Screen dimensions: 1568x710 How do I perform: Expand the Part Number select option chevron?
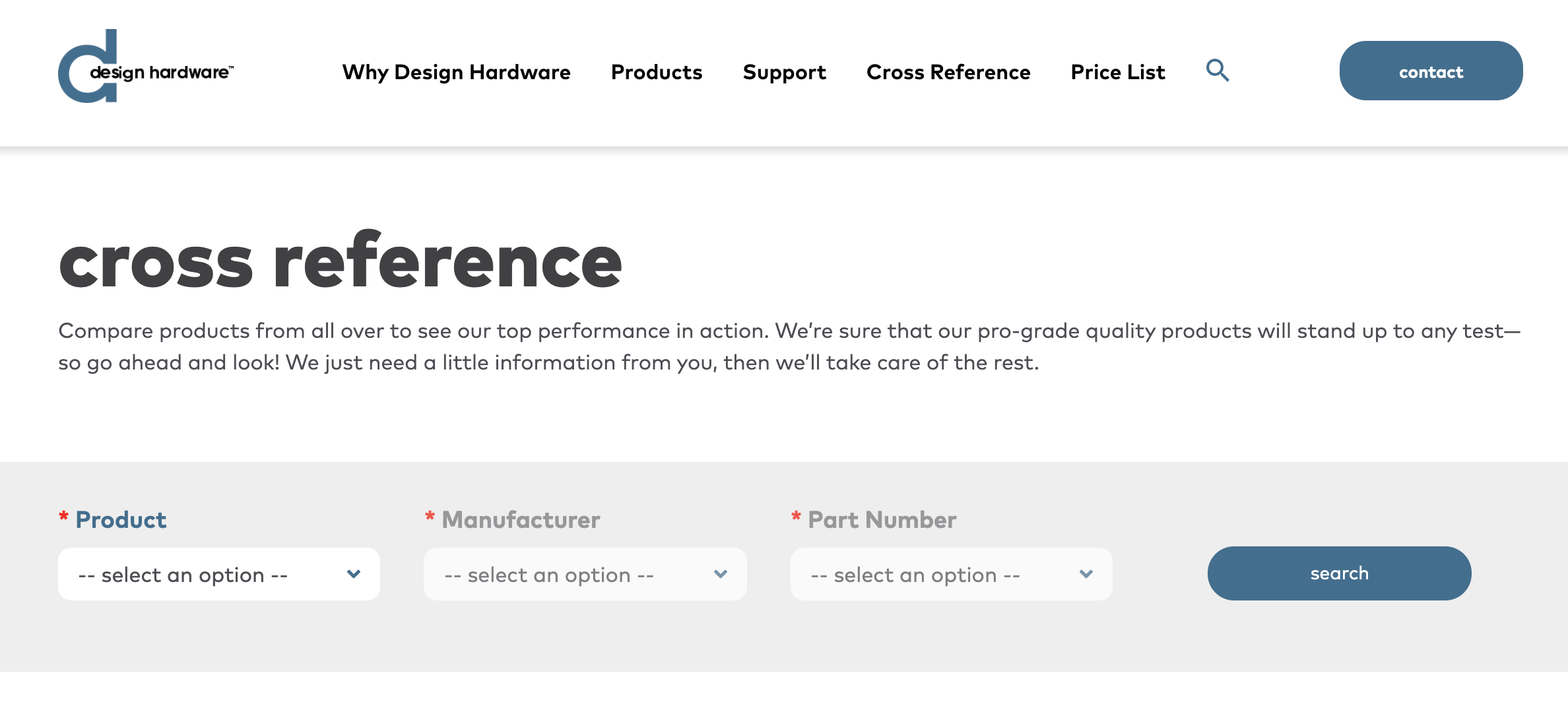1086,574
